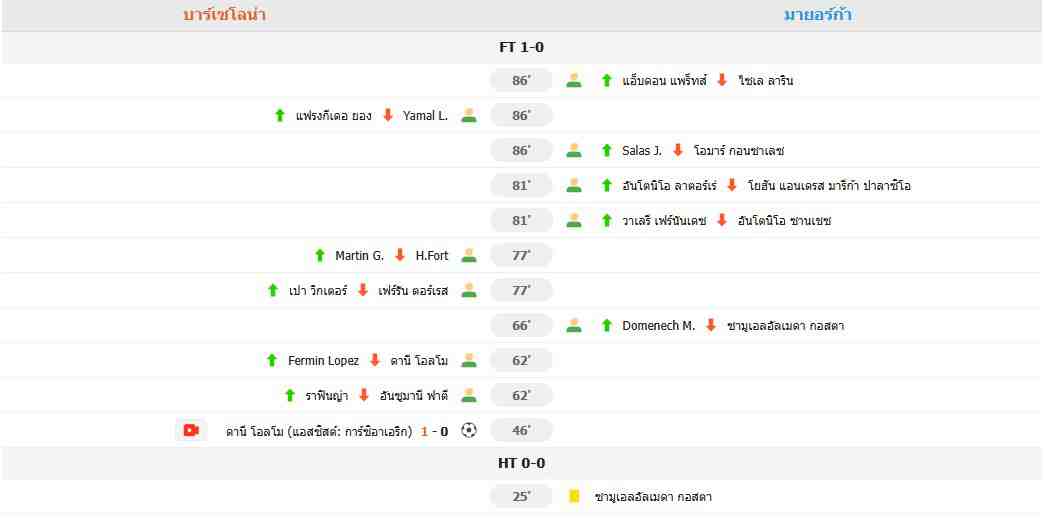
Task: Click substitution player icon beside เฟร์รัน ตอร์เรส
Action: [x=469, y=290]
